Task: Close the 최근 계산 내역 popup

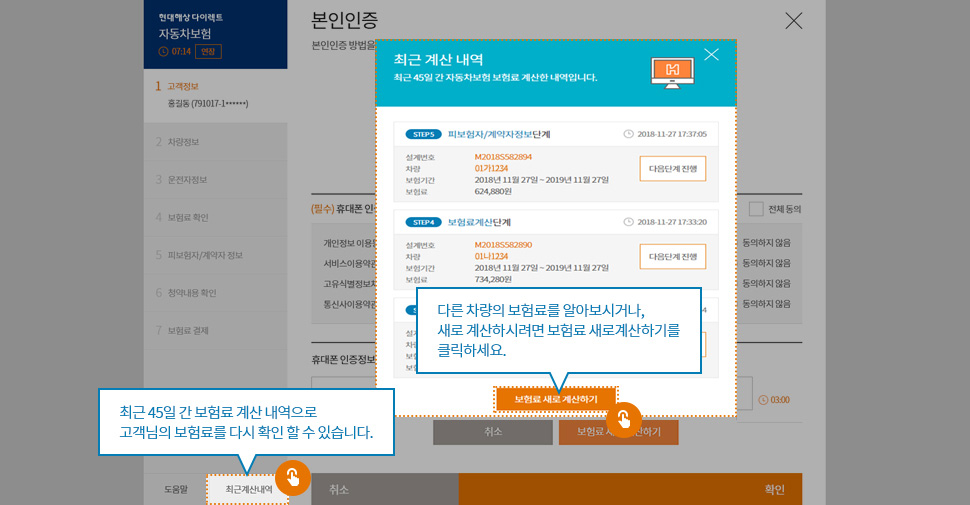Action: pyautogui.click(x=711, y=54)
